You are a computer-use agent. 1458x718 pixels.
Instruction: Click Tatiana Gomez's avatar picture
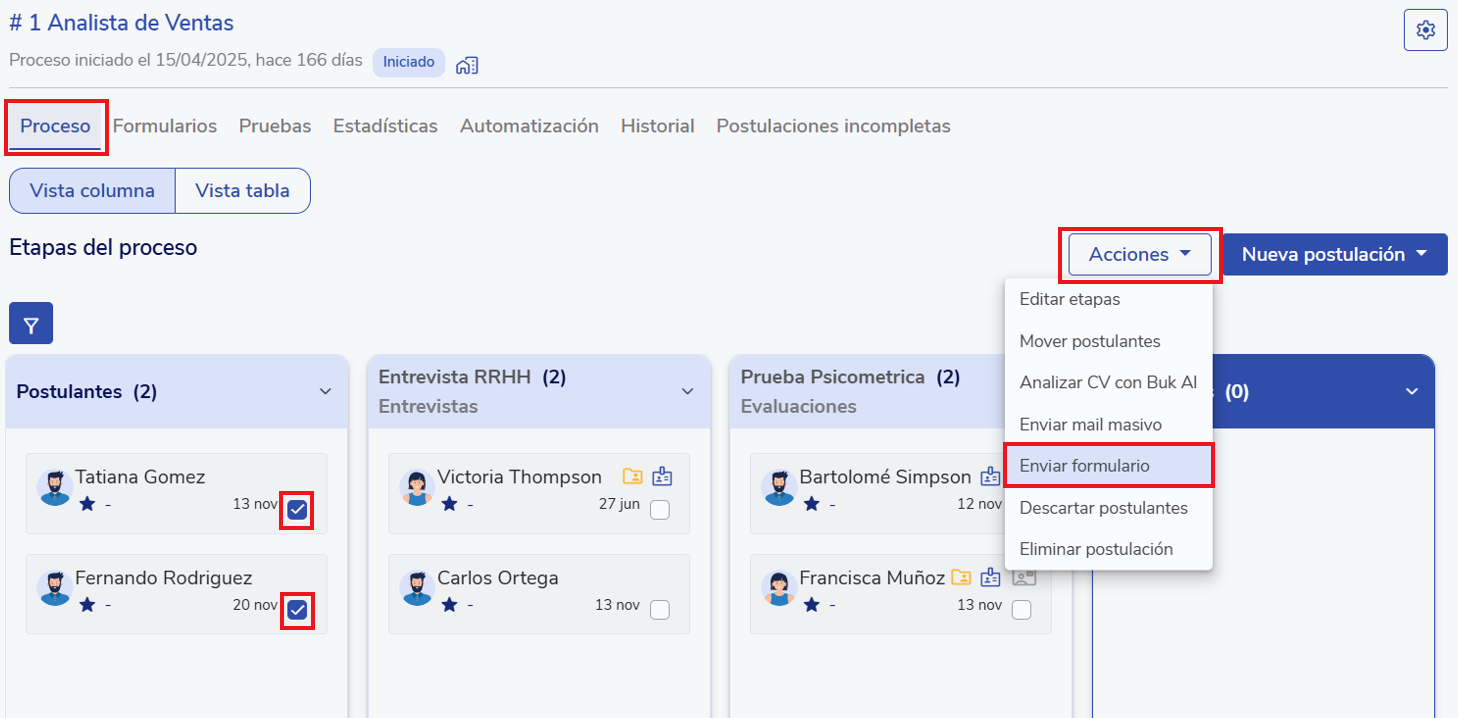pos(55,487)
